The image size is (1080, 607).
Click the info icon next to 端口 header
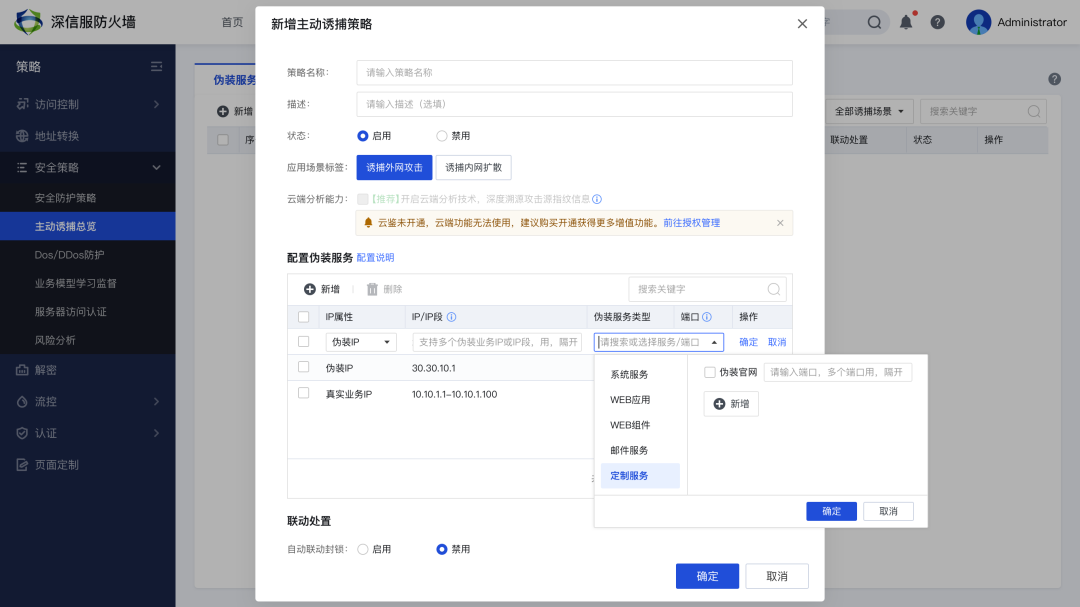[706, 317]
